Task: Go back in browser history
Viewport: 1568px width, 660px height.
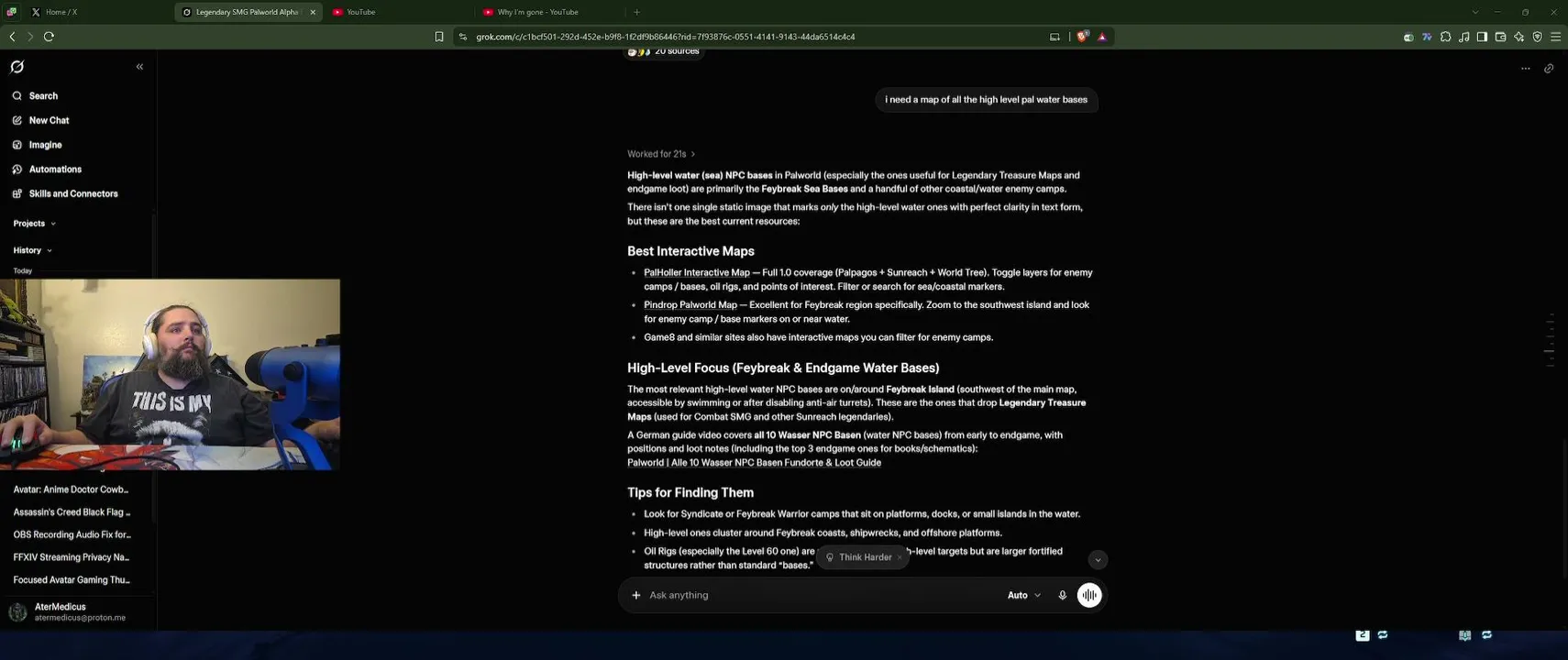Action: (x=12, y=37)
